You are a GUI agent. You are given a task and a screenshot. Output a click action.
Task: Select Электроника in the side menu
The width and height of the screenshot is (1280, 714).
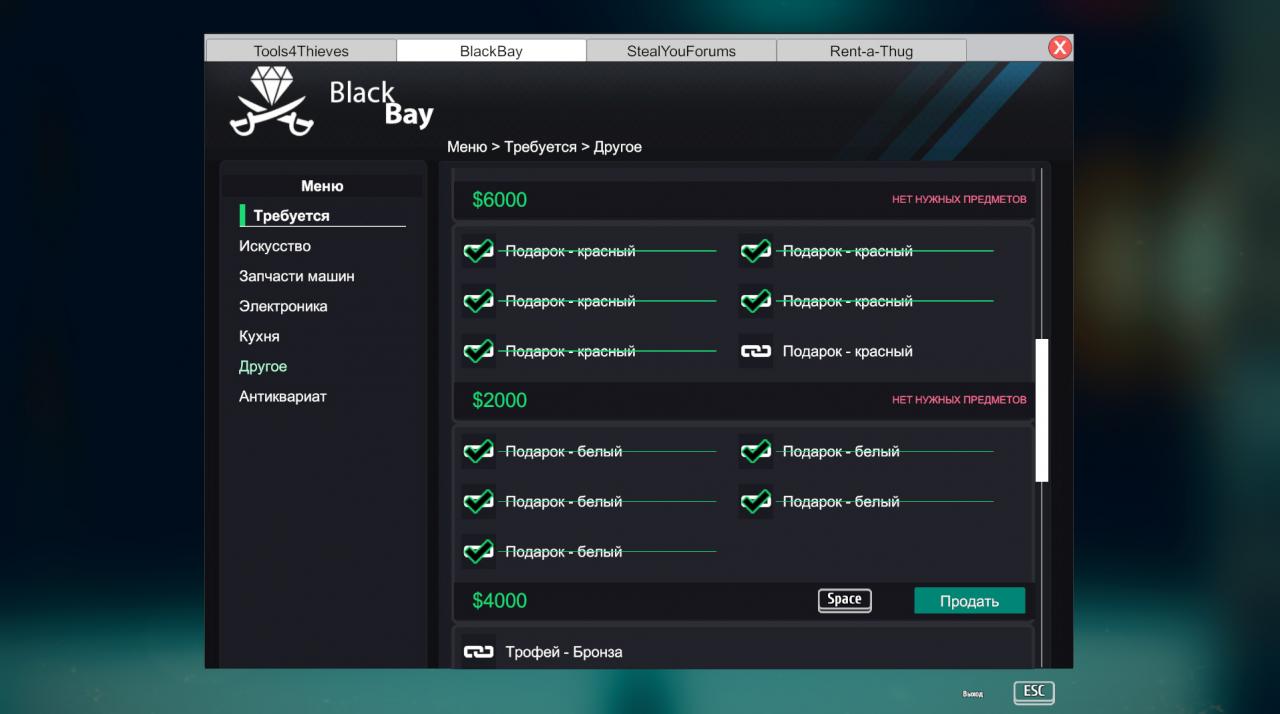point(283,306)
